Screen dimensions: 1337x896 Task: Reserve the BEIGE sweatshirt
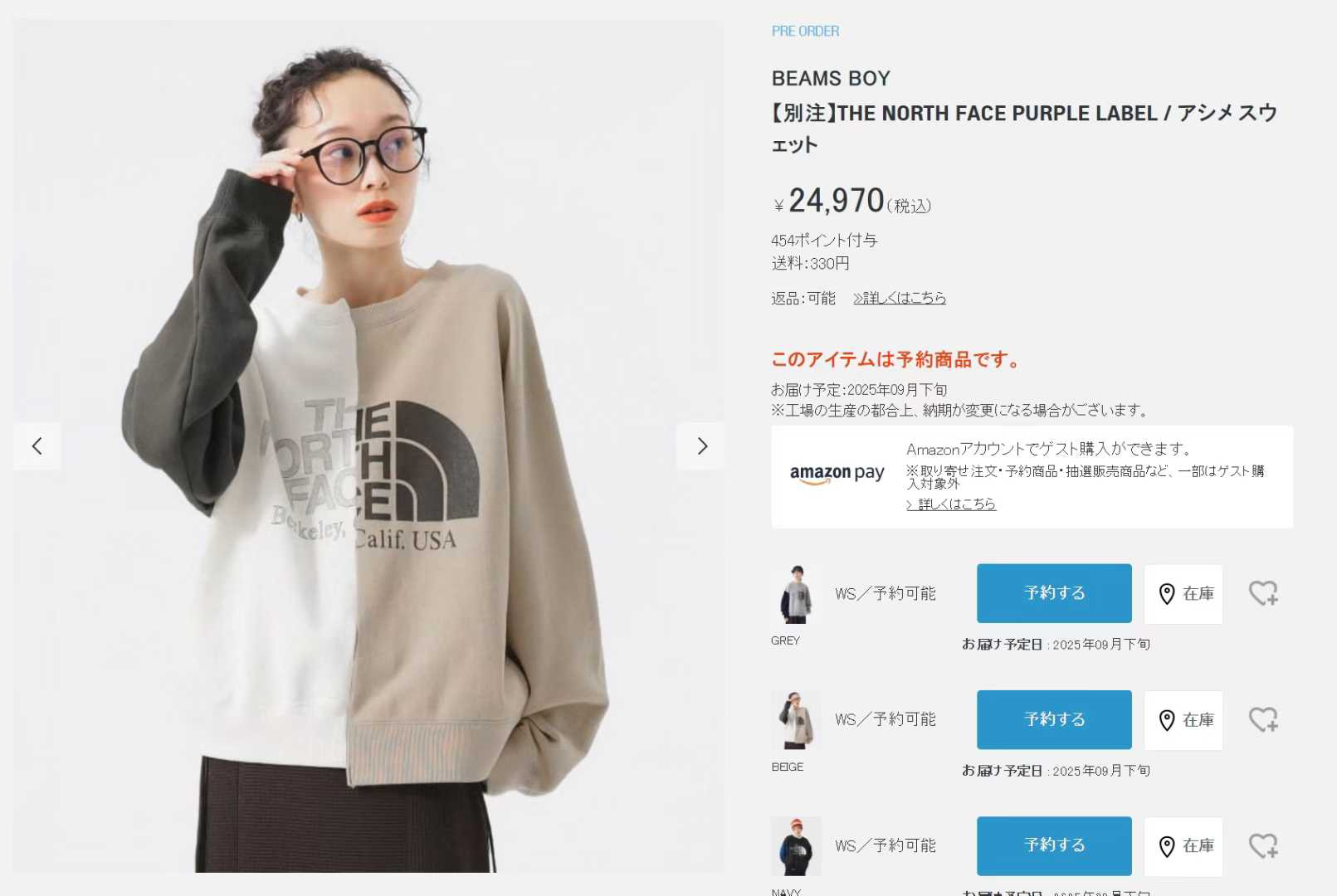1054,719
